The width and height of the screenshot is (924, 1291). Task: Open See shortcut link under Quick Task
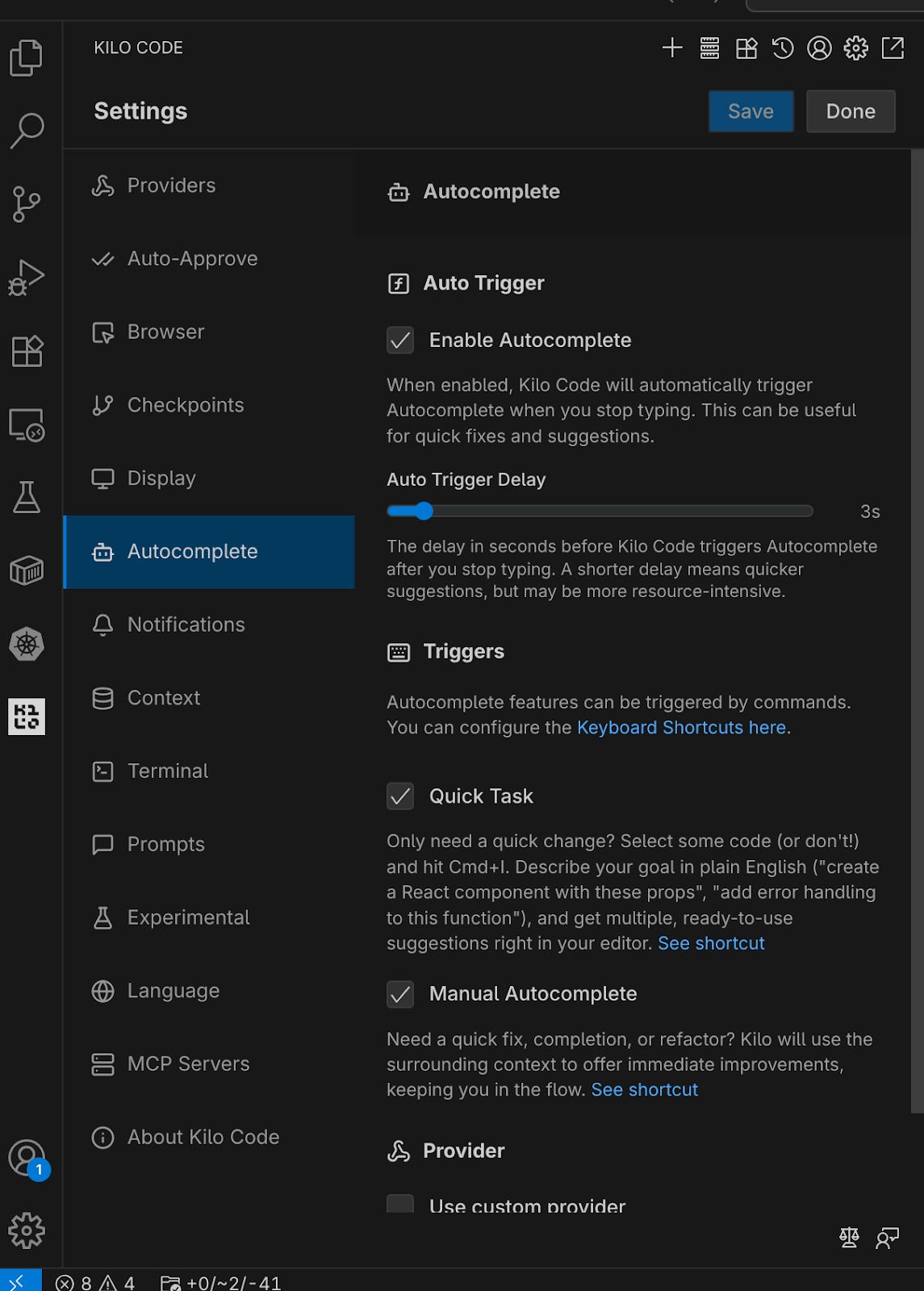711,943
